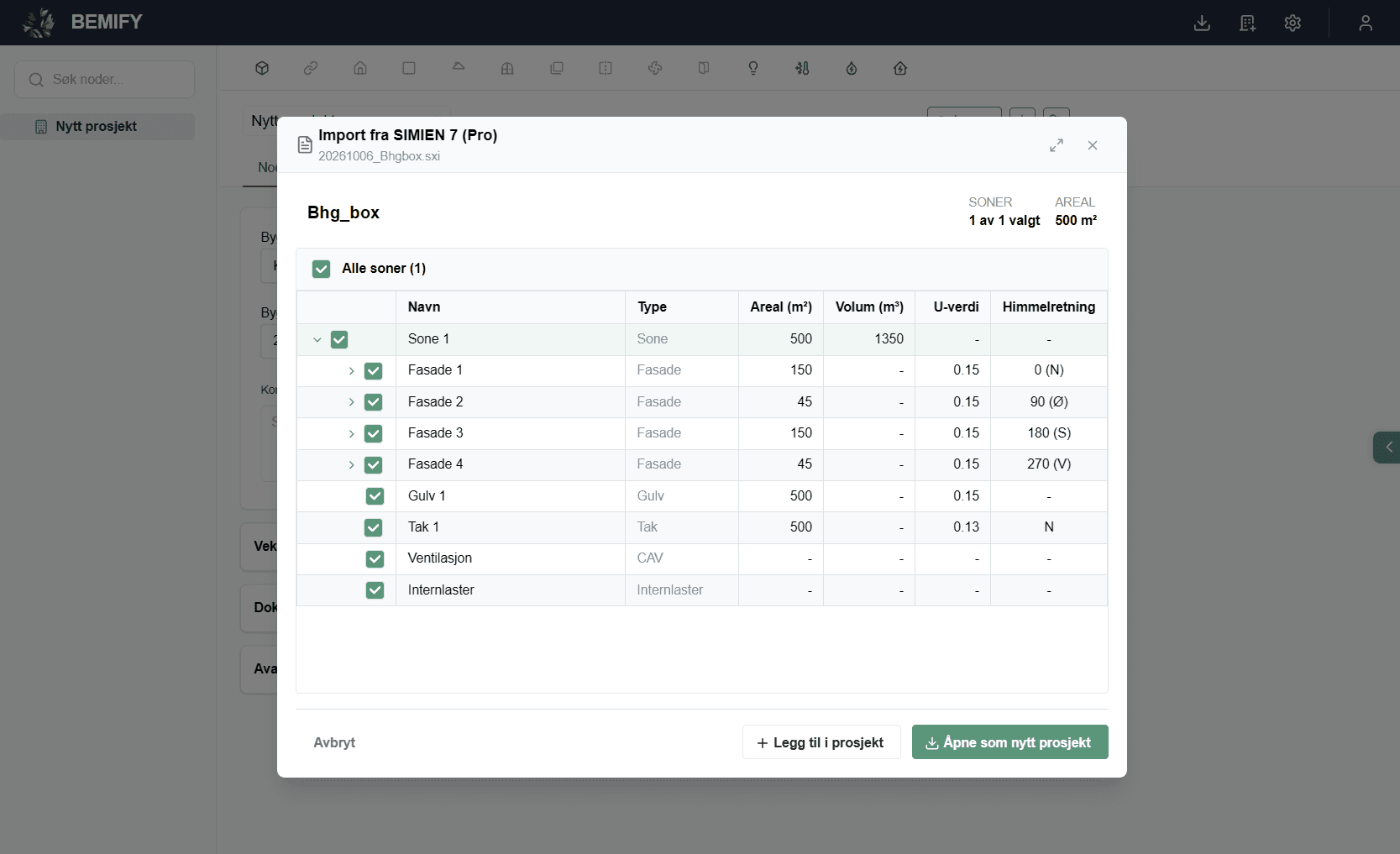The width and height of the screenshot is (1400, 854).
Task: Click the house with lightning bolt icon
Action: tap(900, 68)
